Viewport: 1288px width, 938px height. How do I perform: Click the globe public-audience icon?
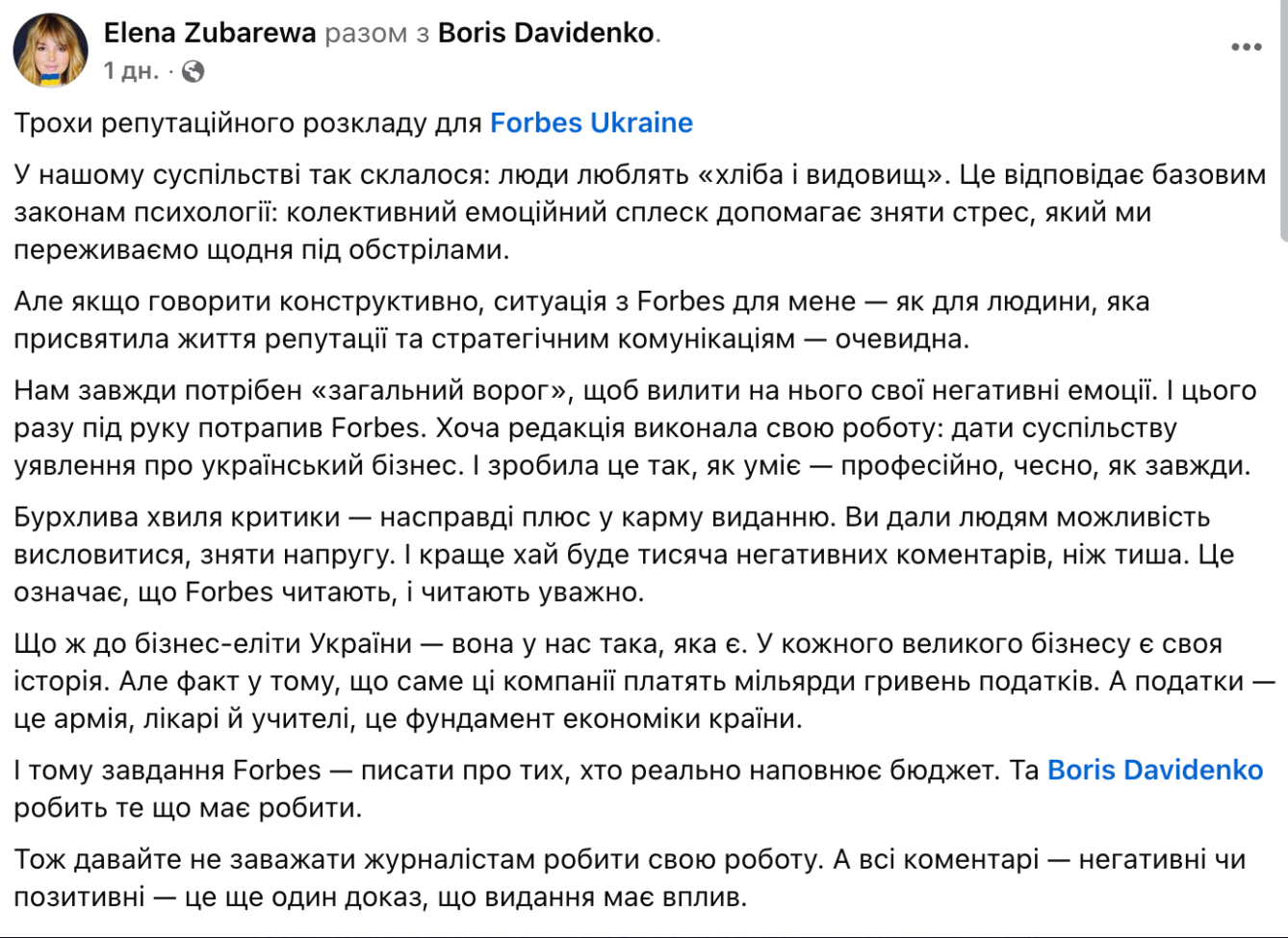click(193, 71)
